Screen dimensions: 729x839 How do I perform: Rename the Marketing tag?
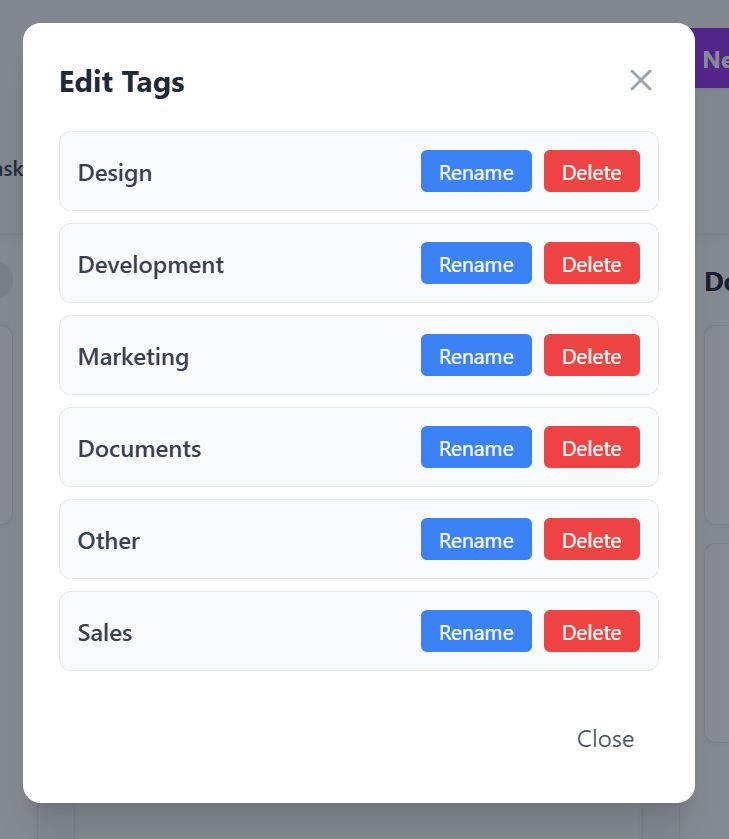click(x=476, y=356)
